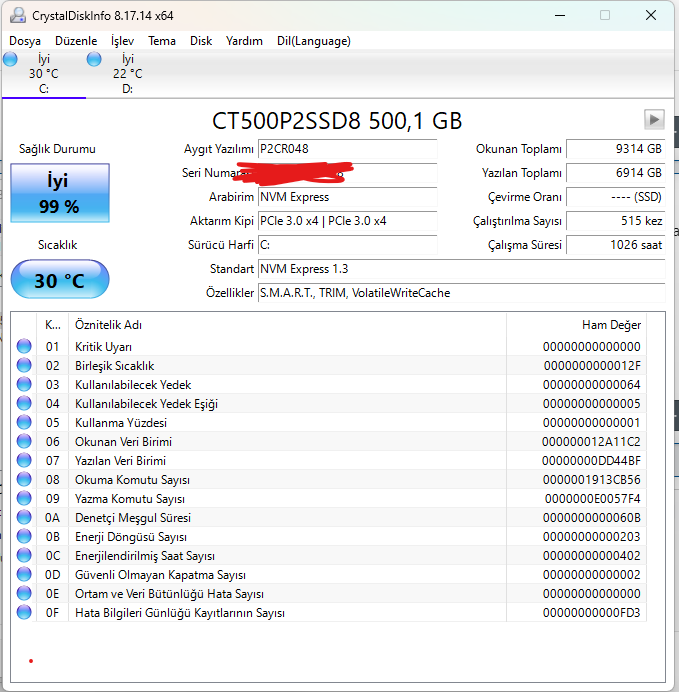Click raw value 00000000DD44BF
This screenshot has height=692, width=679.
coord(591,461)
